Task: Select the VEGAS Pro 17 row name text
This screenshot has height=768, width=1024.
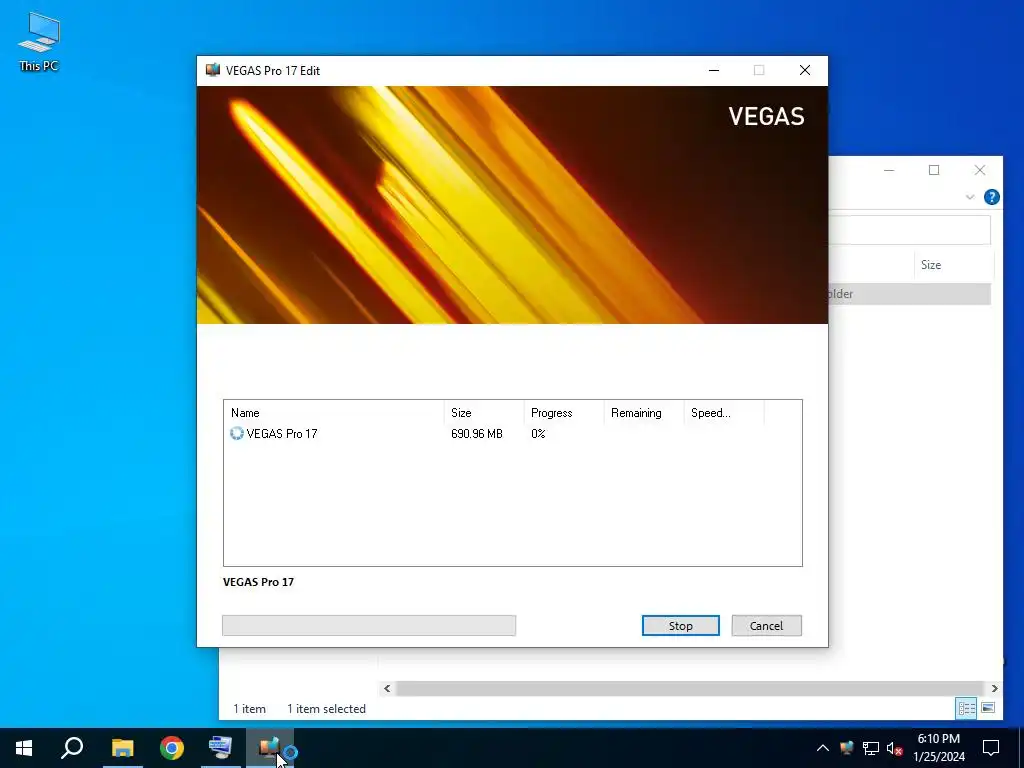Action: coord(282,434)
